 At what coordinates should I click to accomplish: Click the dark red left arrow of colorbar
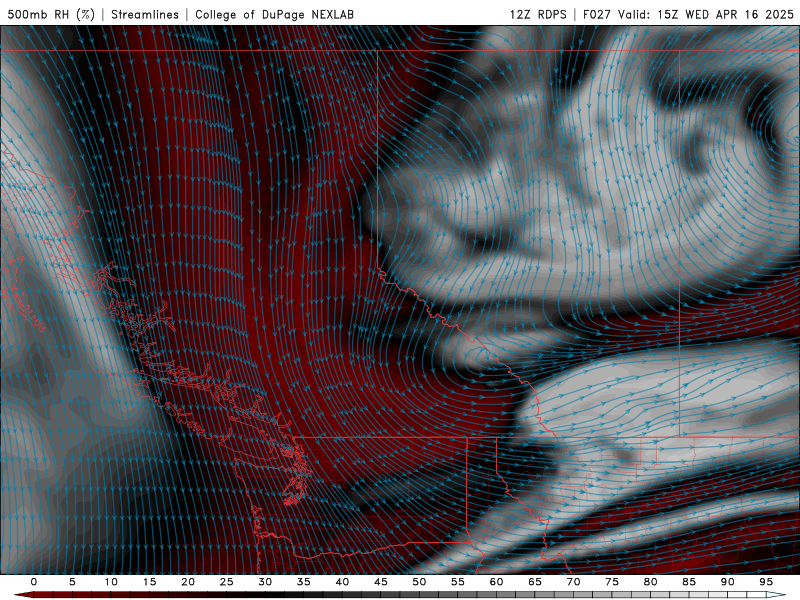[x=23, y=595]
